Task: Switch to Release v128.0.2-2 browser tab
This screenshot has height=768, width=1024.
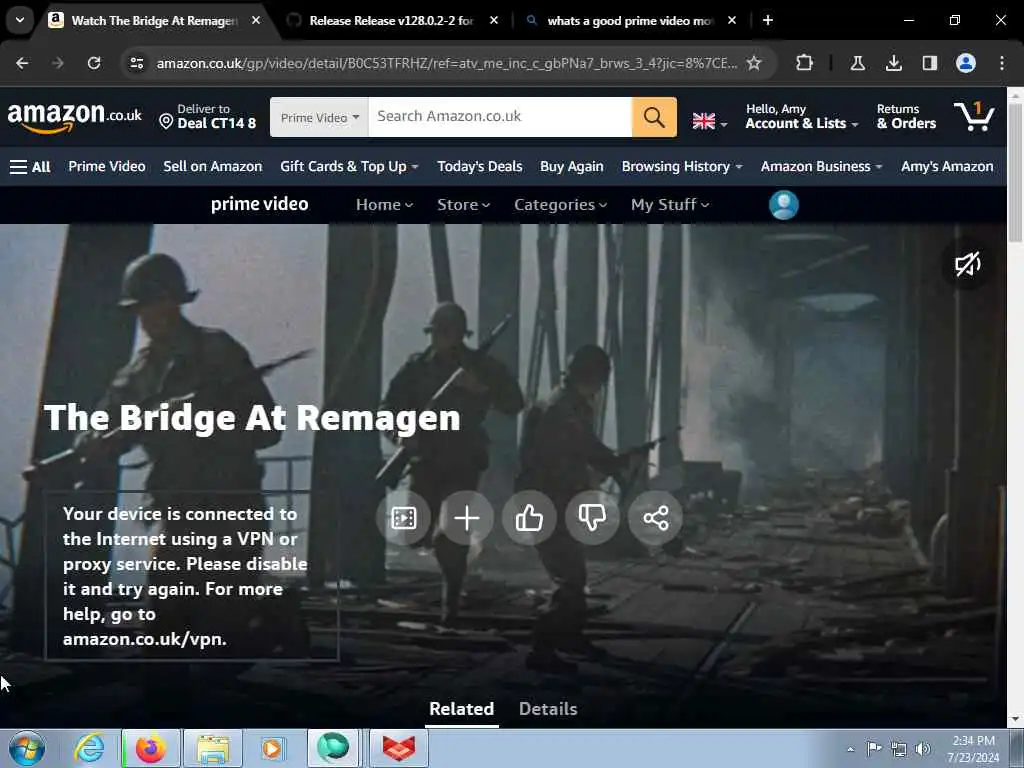Action: pos(391,20)
